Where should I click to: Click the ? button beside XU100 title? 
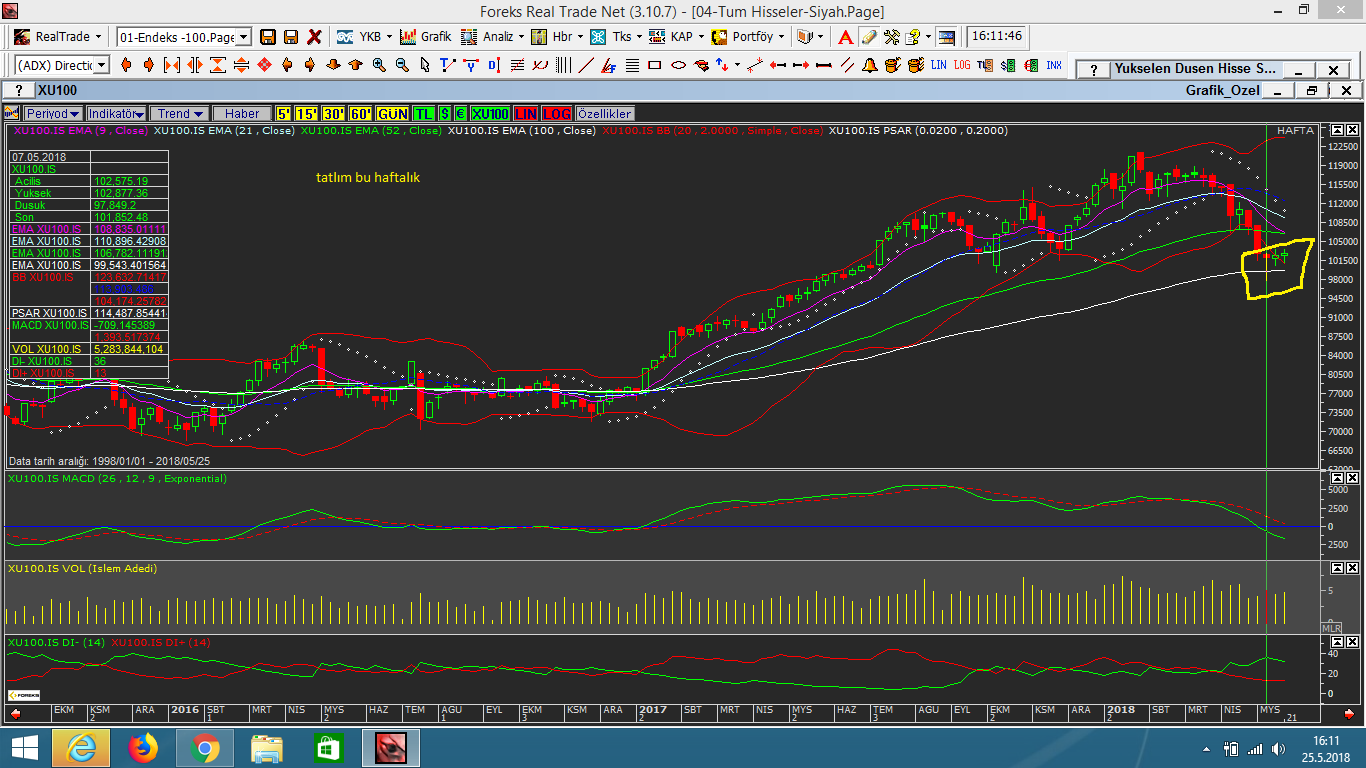click(x=18, y=90)
